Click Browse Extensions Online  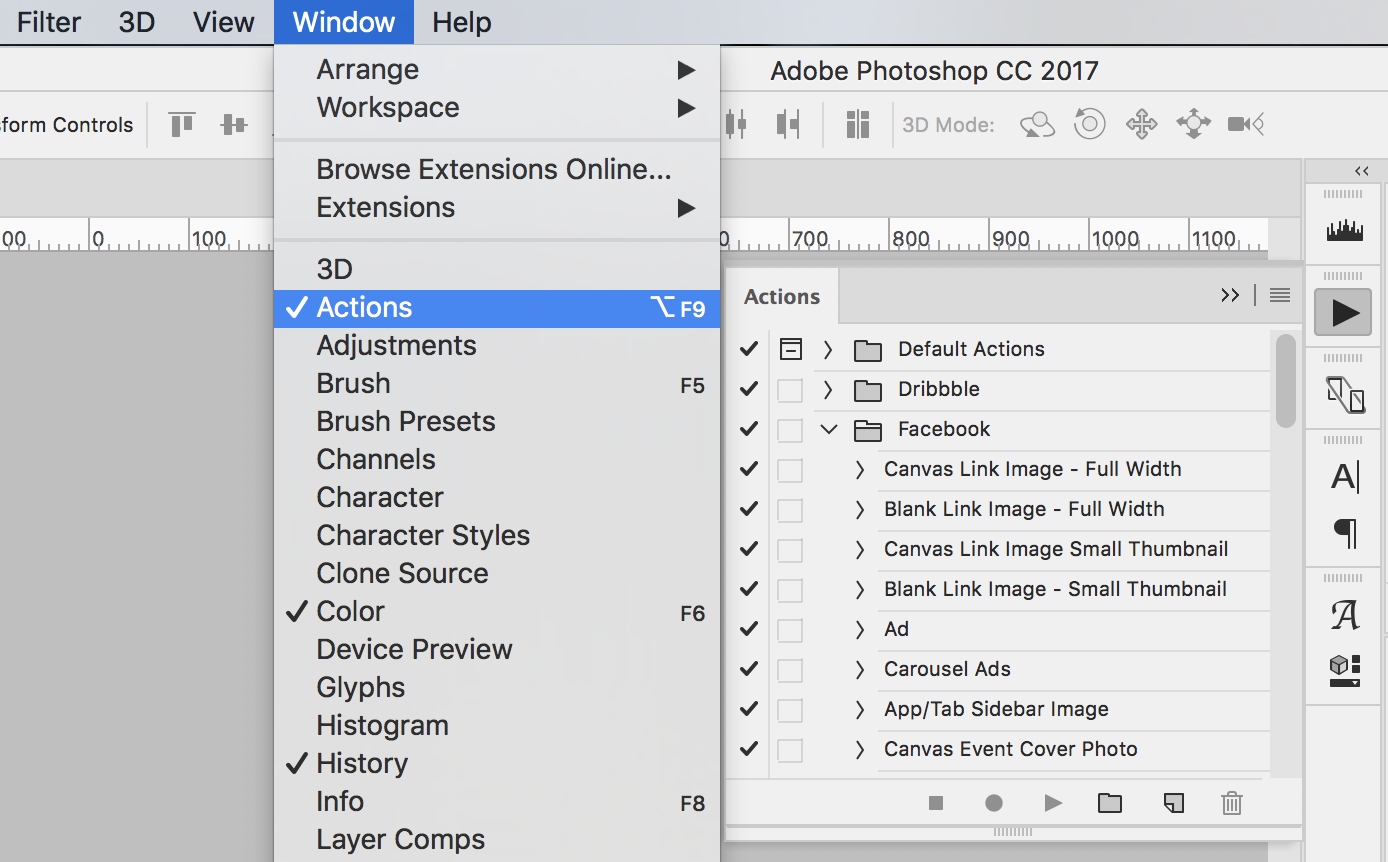point(493,168)
